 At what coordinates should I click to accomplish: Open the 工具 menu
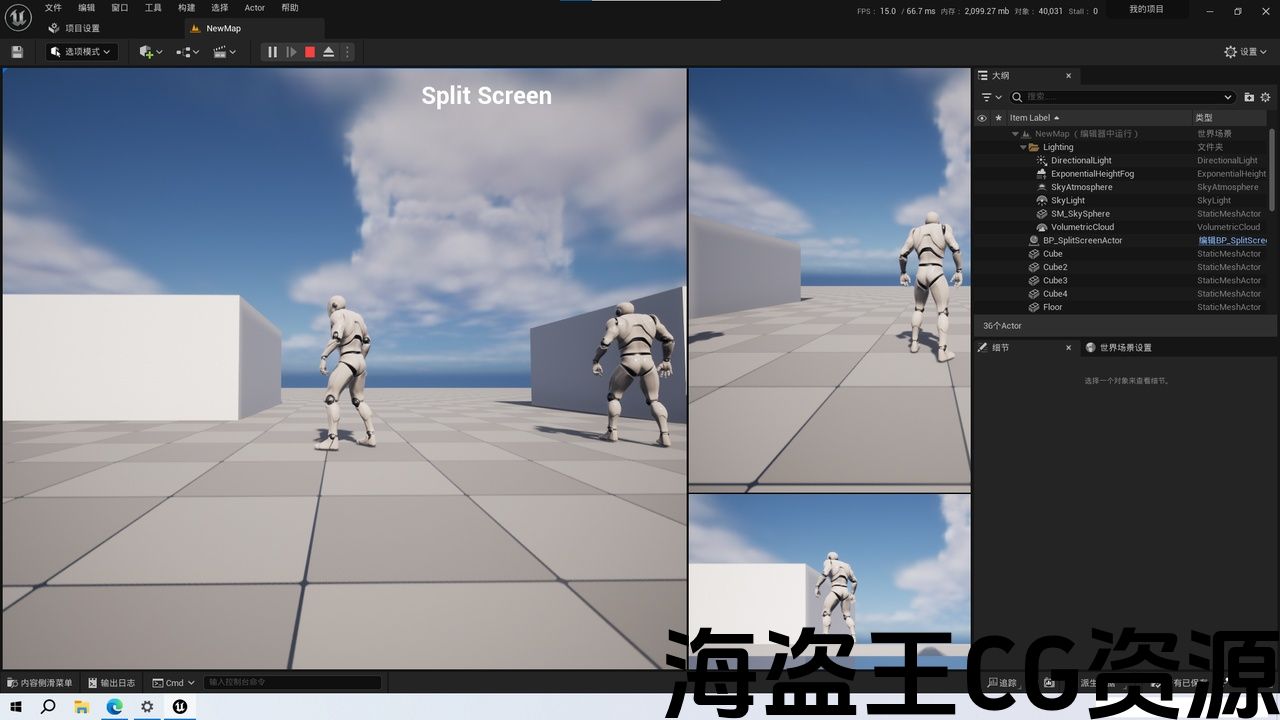point(153,8)
